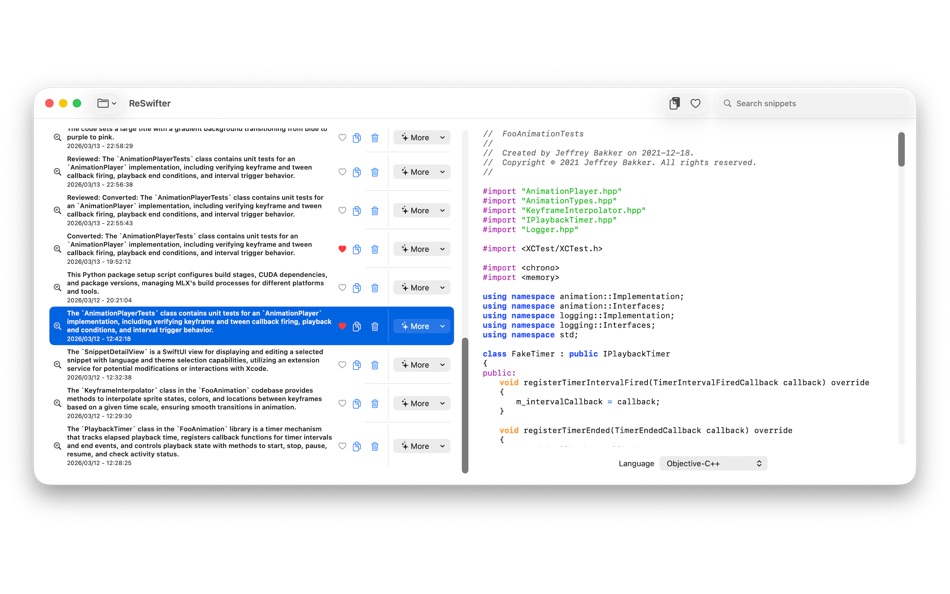Open the Language selector showing Objective-C++

point(712,463)
